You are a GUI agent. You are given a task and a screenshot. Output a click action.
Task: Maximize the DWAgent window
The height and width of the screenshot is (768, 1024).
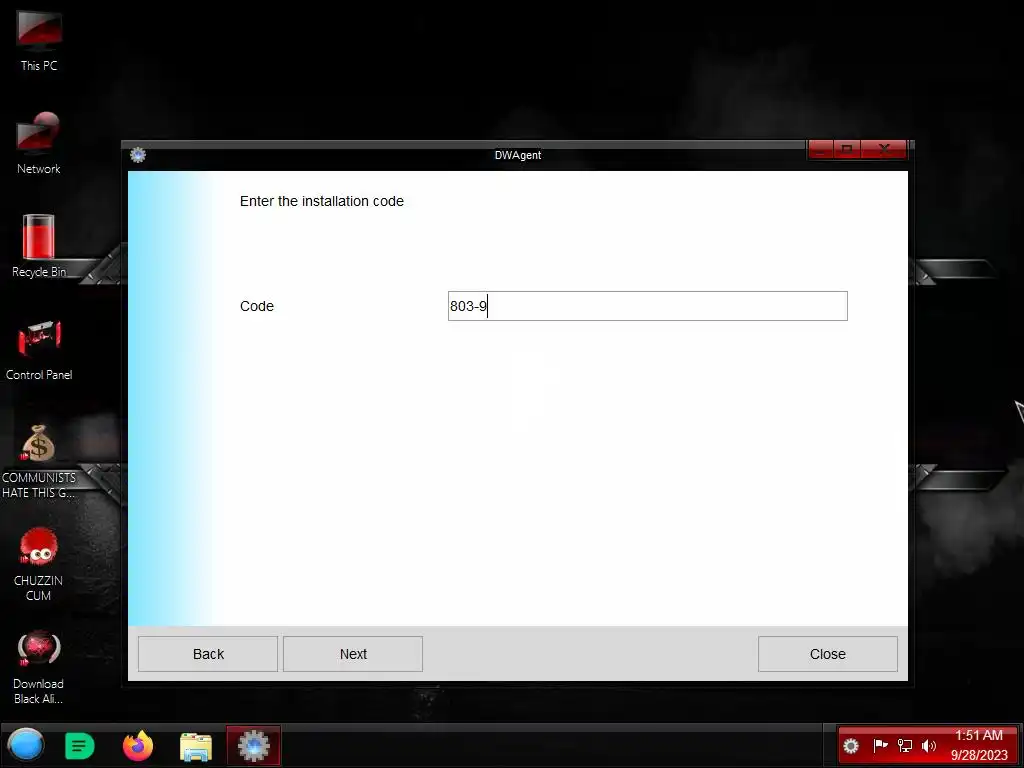click(847, 150)
